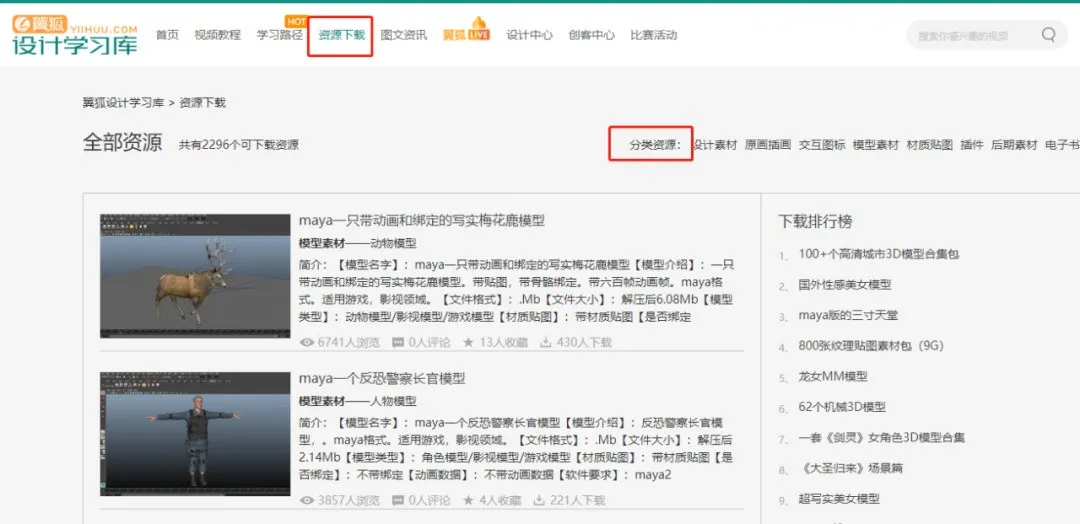Filter by 模型素材 category
This screenshot has width=1080, height=524.
876,145
